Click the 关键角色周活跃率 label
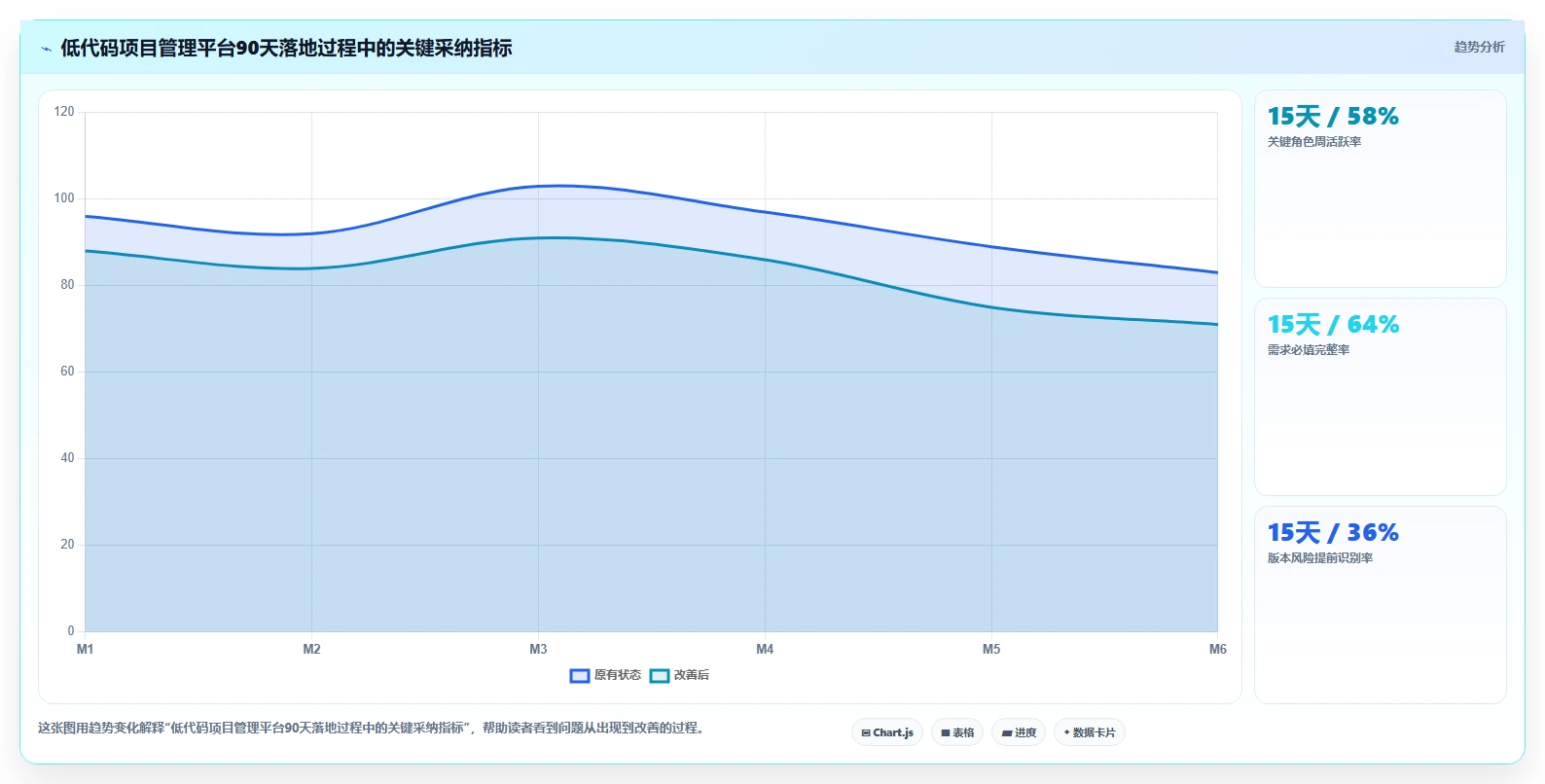 click(x=1314, y=142)
